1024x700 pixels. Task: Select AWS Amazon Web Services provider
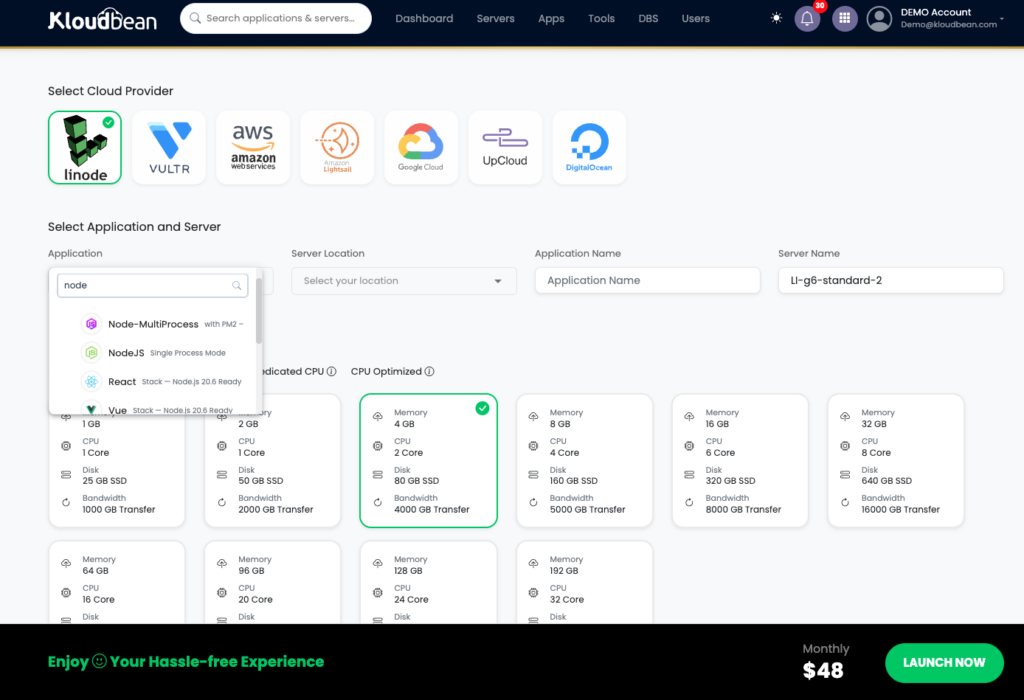253,148
